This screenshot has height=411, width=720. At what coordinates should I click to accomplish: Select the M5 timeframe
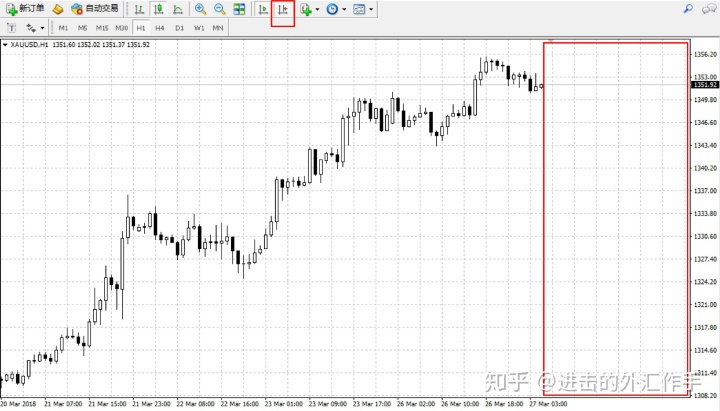(83, 28)
